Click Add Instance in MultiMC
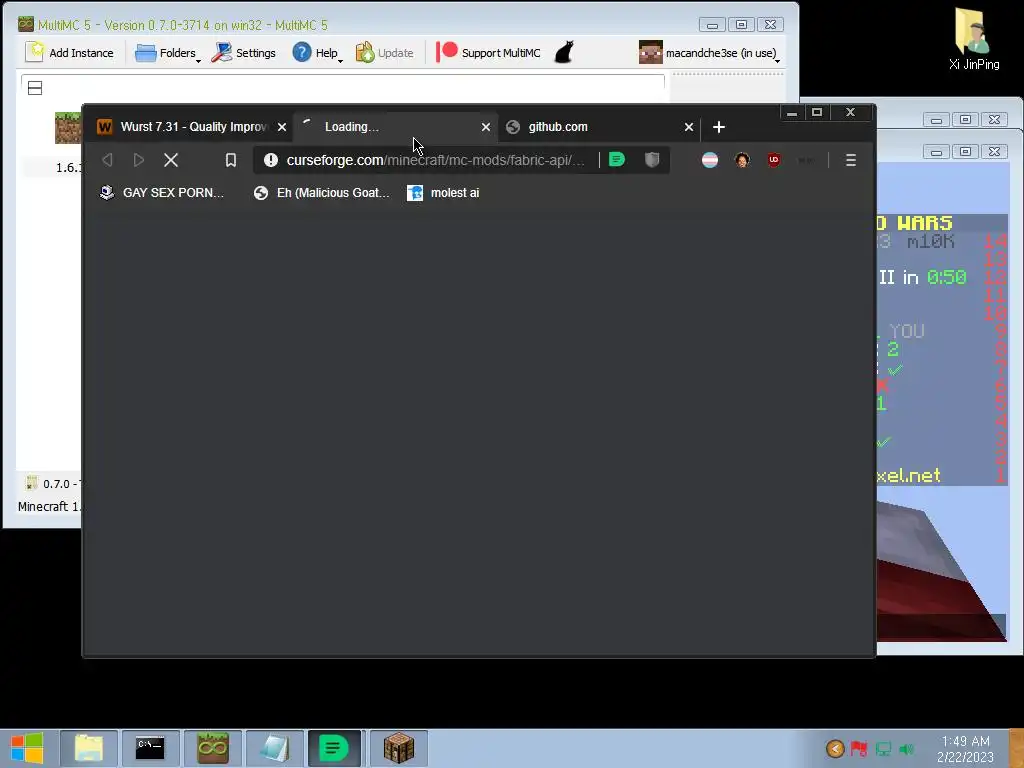The image size is (1024, 768). (x=69, y=53)
